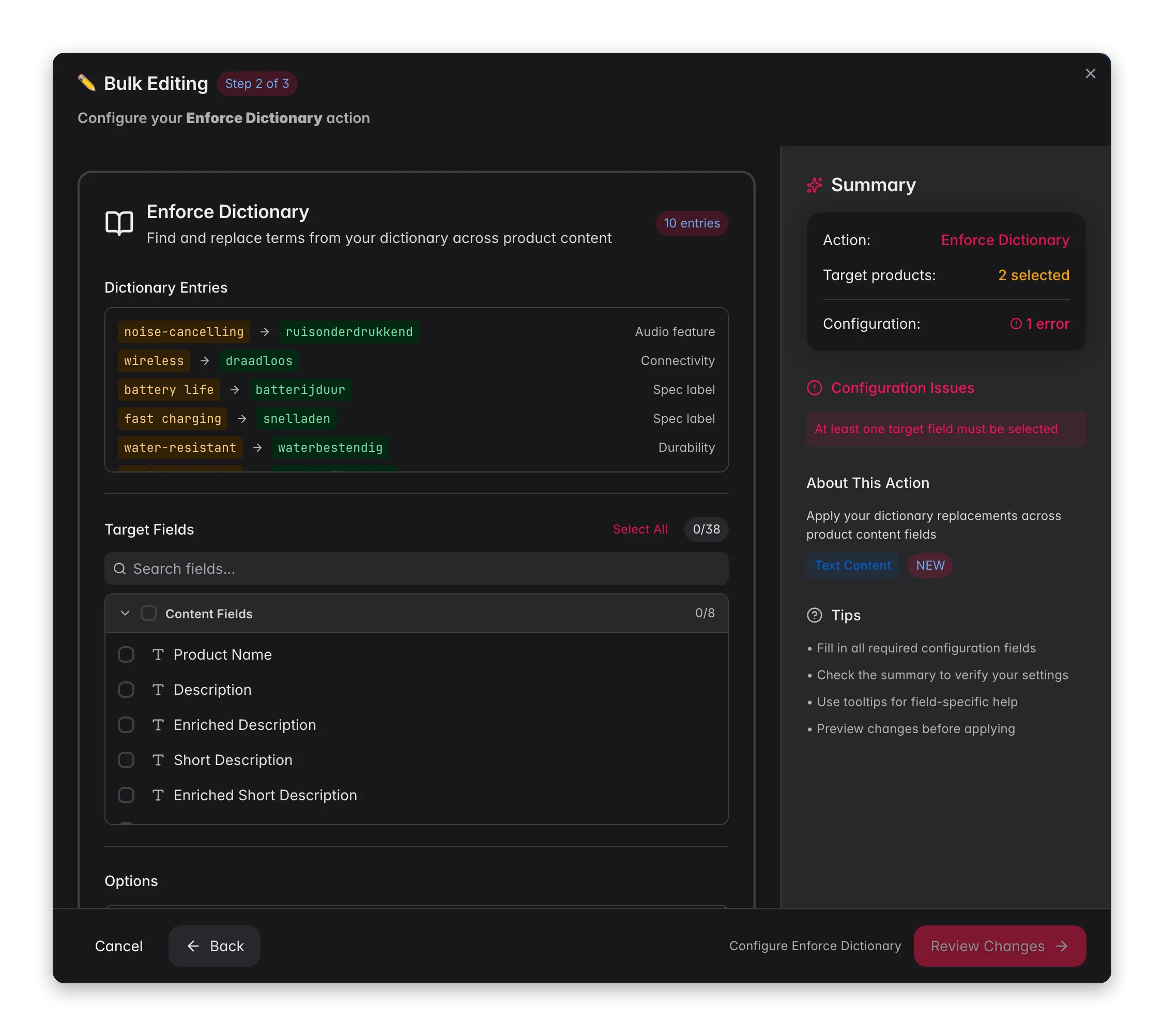The image size is (1164, 1036).
Task: Click the draadloos replacement term
Action: pyautogui.click(x=258, y=360)
